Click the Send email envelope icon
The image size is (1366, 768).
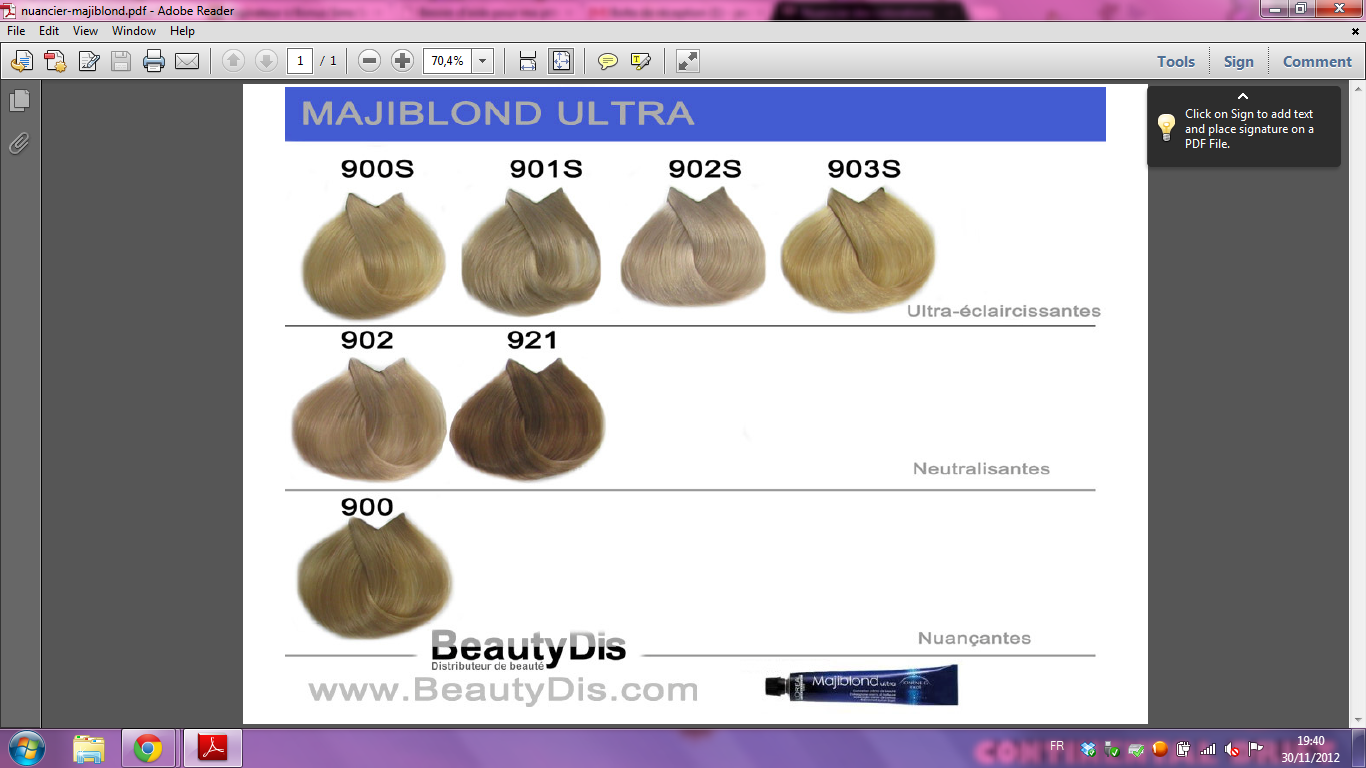(187, 62)
